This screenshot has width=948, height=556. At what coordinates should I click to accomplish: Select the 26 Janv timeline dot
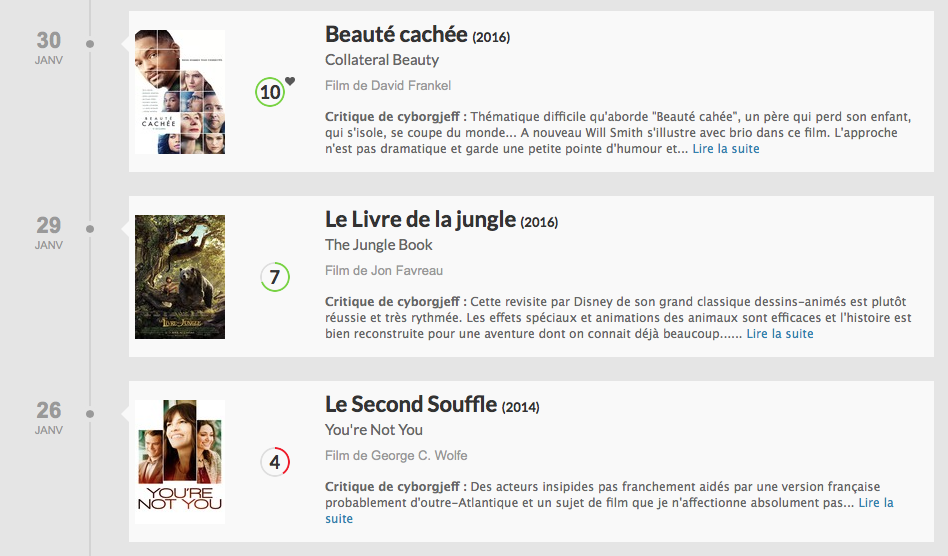(90, 413)
